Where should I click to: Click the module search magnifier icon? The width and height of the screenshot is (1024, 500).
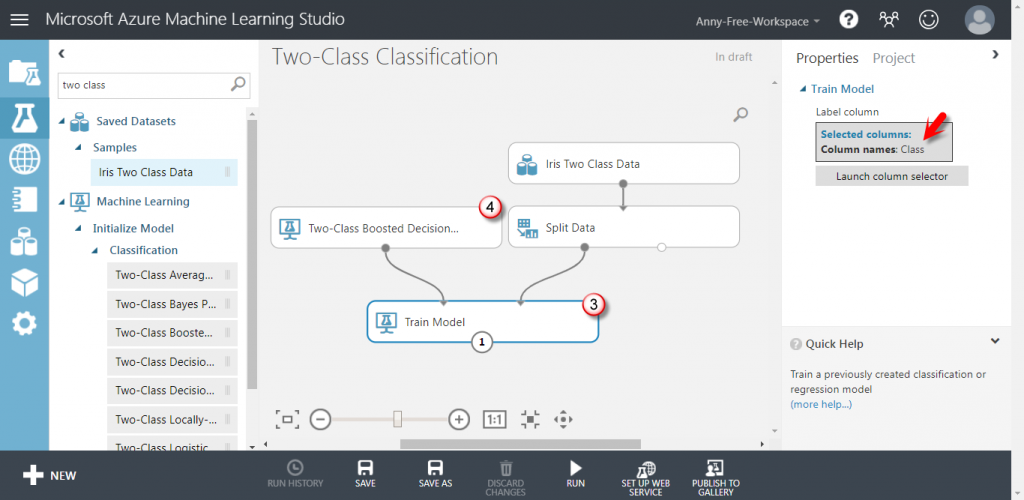coord(238,84)
